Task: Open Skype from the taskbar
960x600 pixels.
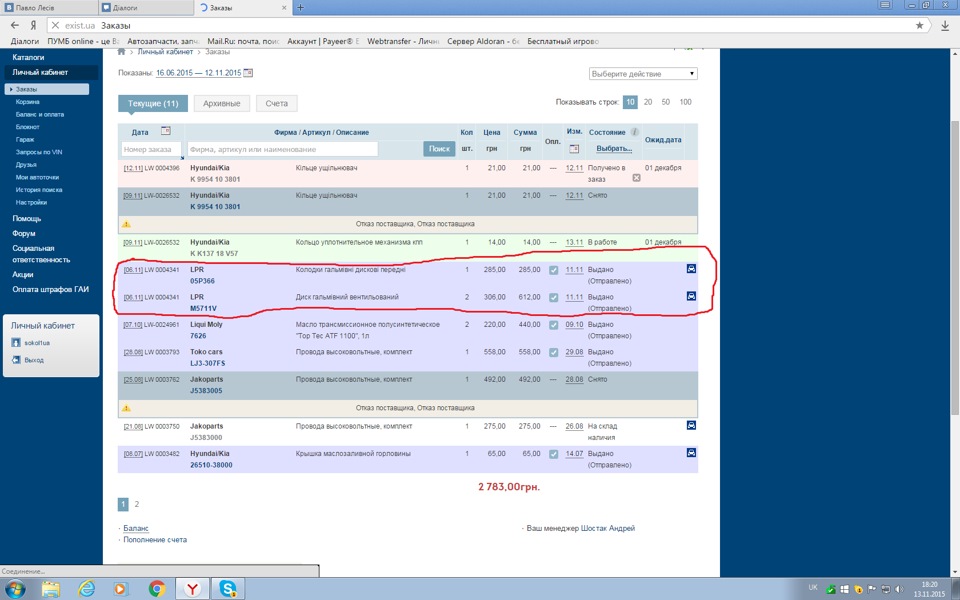Action: click(x=228, y=589)
